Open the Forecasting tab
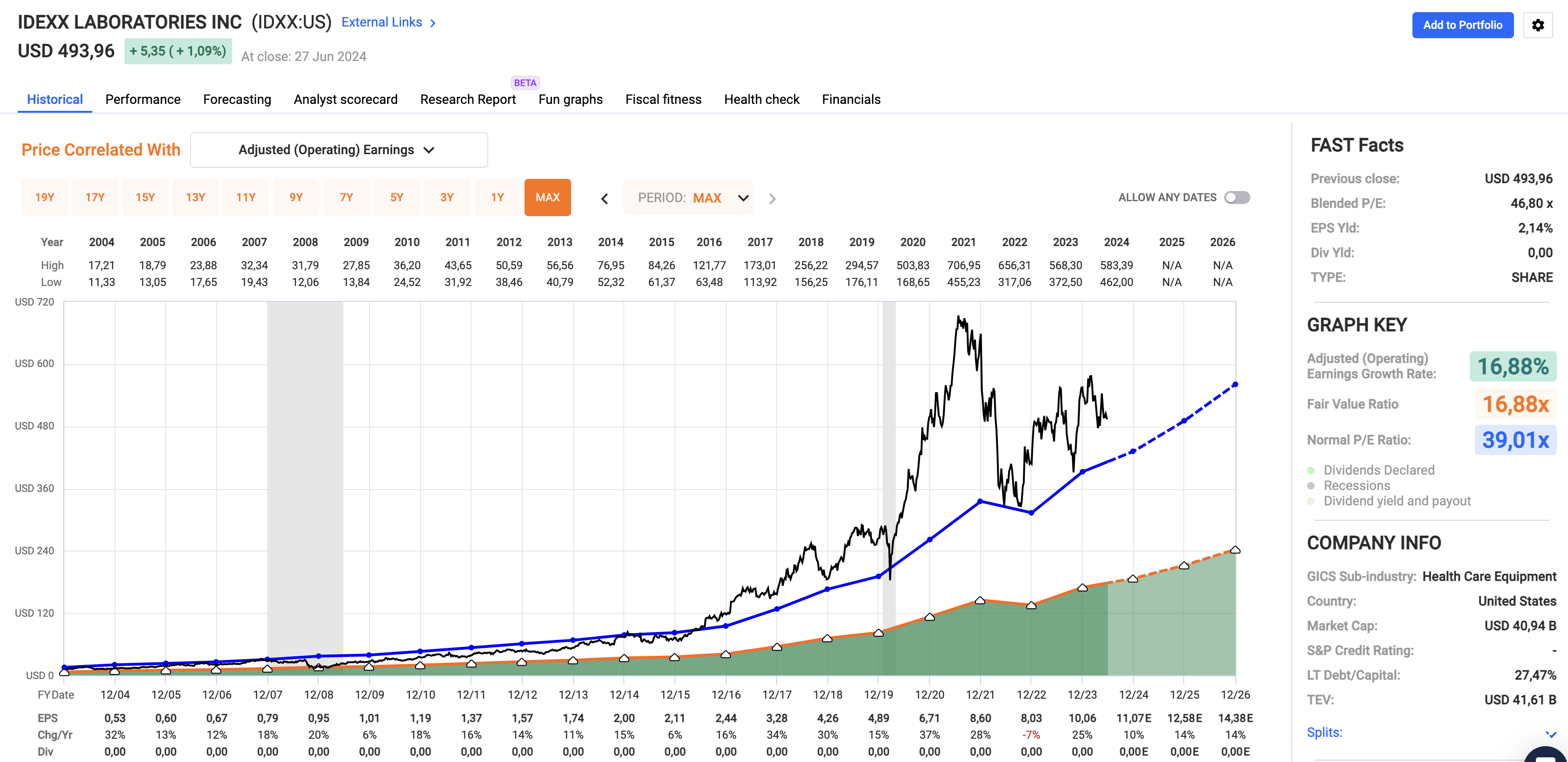 point(238,99)
